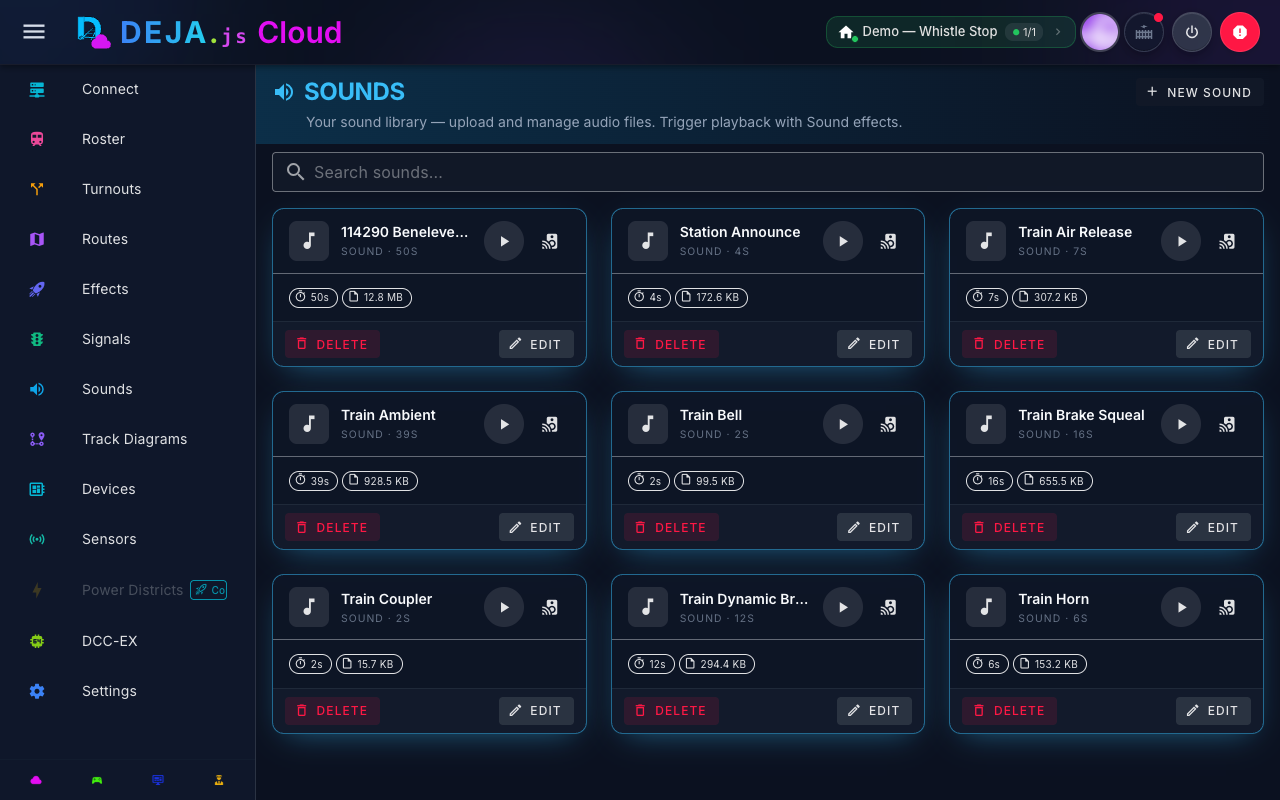Click the speaker cast icon on Train Horn card
The height and width of the screenshot is (800, 1280).
pos(1227,607)
